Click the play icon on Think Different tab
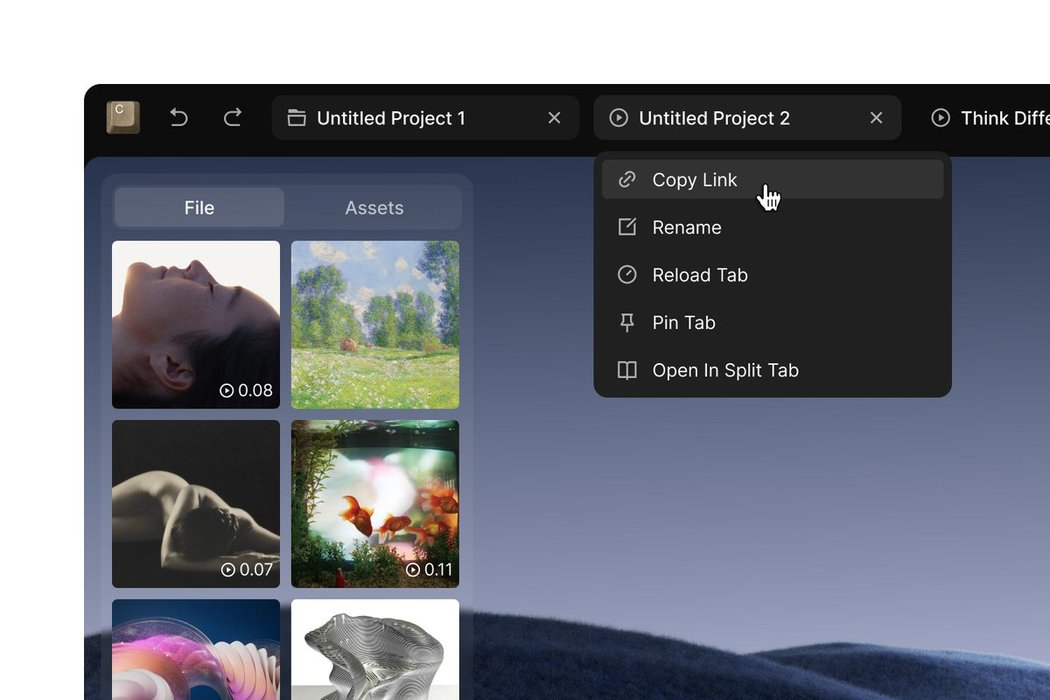 point(941,118)
